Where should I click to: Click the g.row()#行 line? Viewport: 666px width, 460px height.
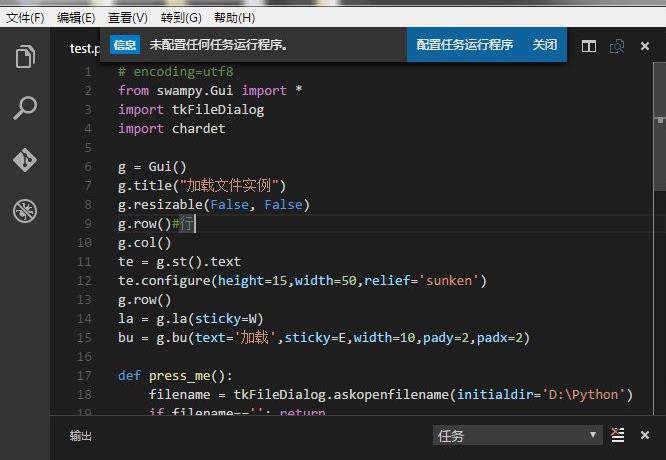point(156,224)
